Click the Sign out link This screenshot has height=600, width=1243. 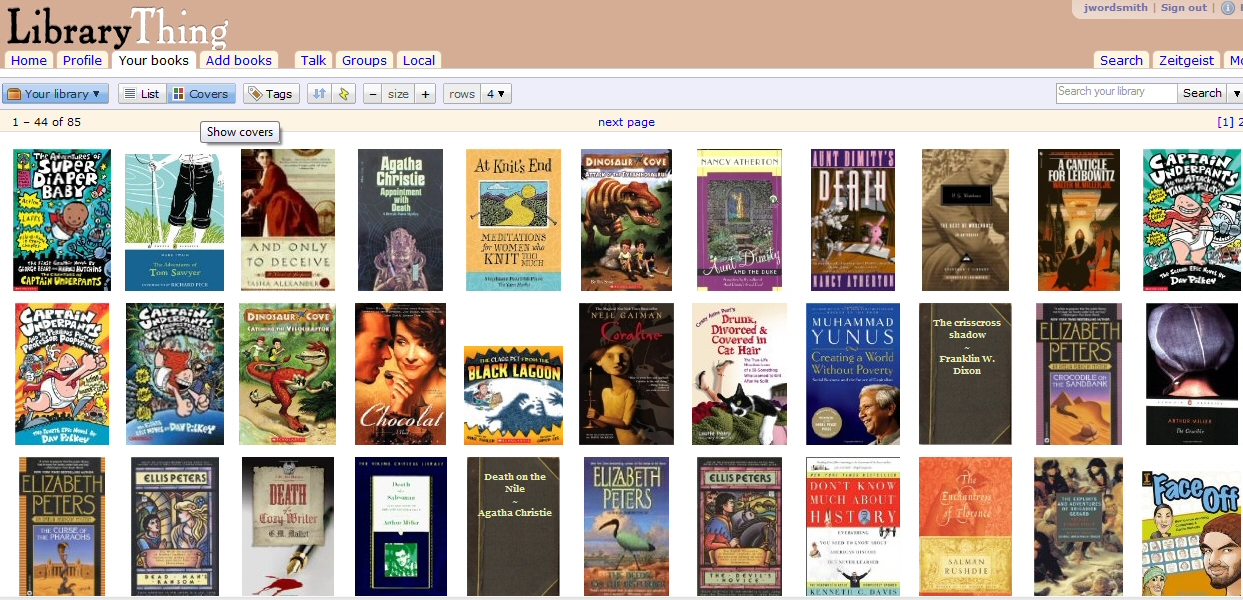pyautogui.click(x=1183, y=8)
